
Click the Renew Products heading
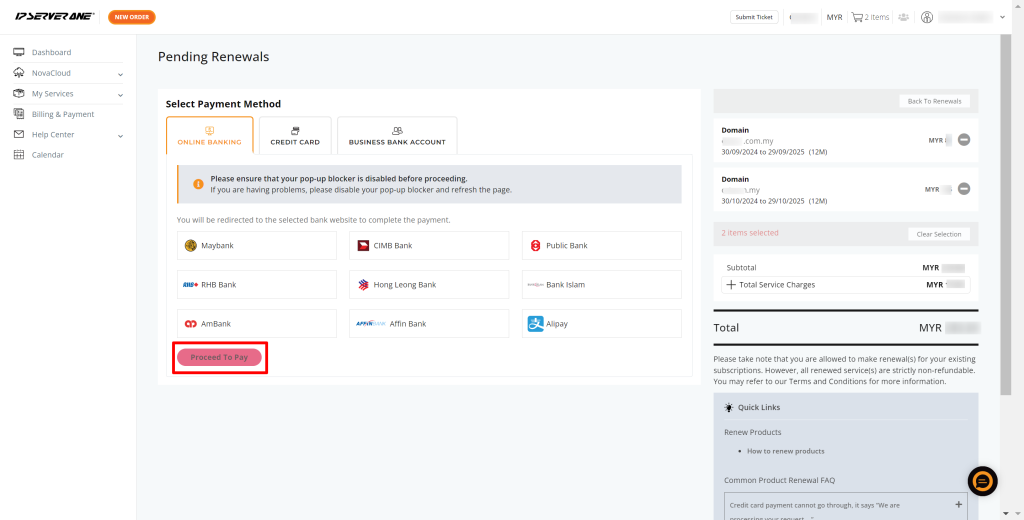pos(752,432)
